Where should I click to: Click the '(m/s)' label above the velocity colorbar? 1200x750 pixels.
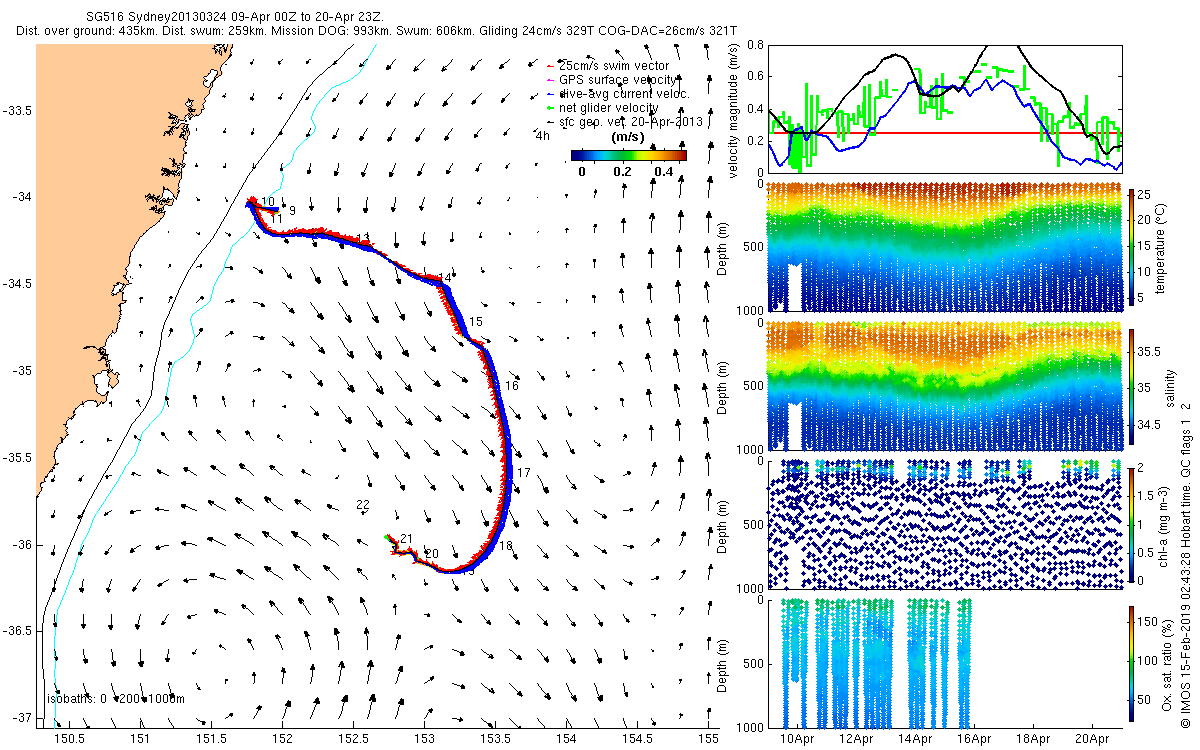pos(627,137)
